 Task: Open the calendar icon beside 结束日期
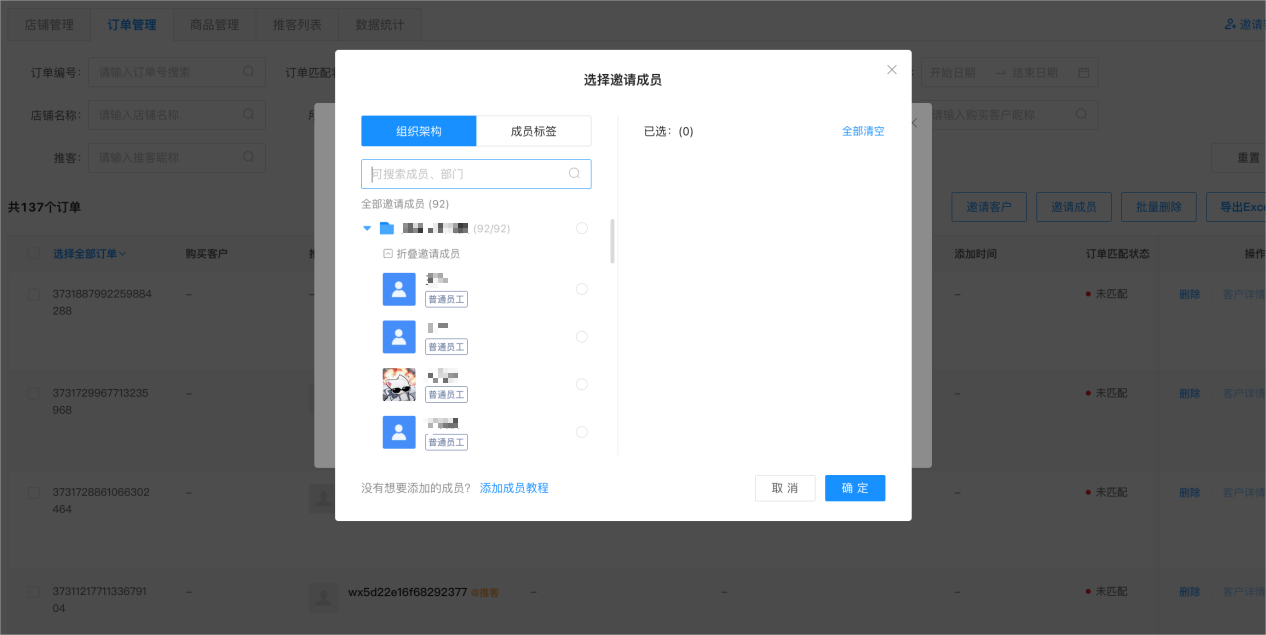point(1085,71)
